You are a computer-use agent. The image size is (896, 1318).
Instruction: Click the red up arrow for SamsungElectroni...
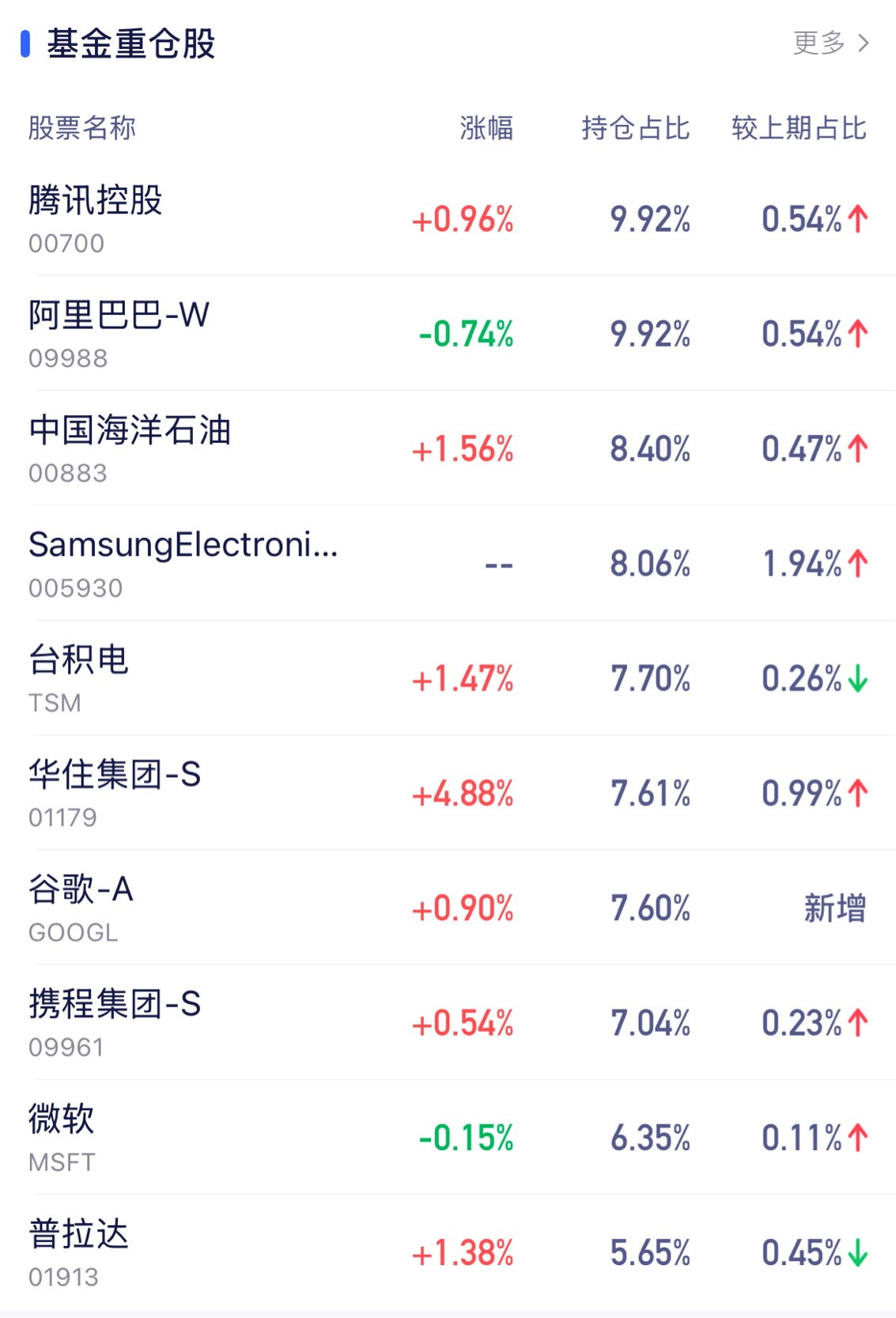tap(858, 564)
